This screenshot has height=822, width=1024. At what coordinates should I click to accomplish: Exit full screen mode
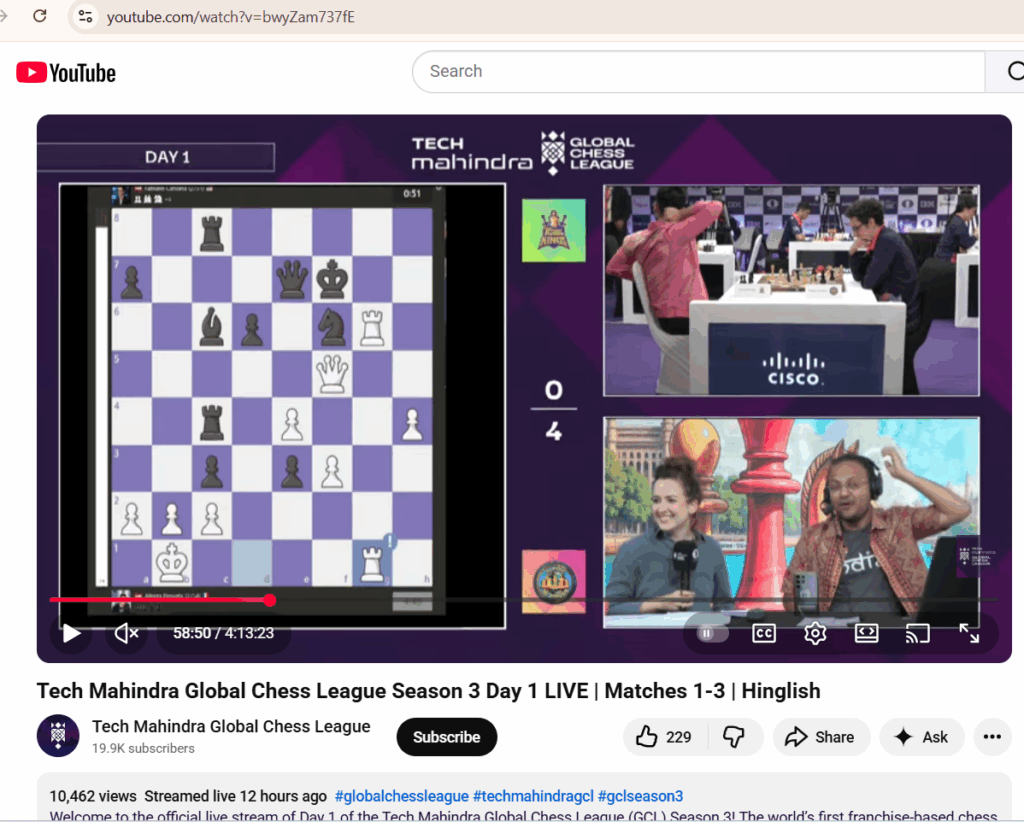coord(969,633)
